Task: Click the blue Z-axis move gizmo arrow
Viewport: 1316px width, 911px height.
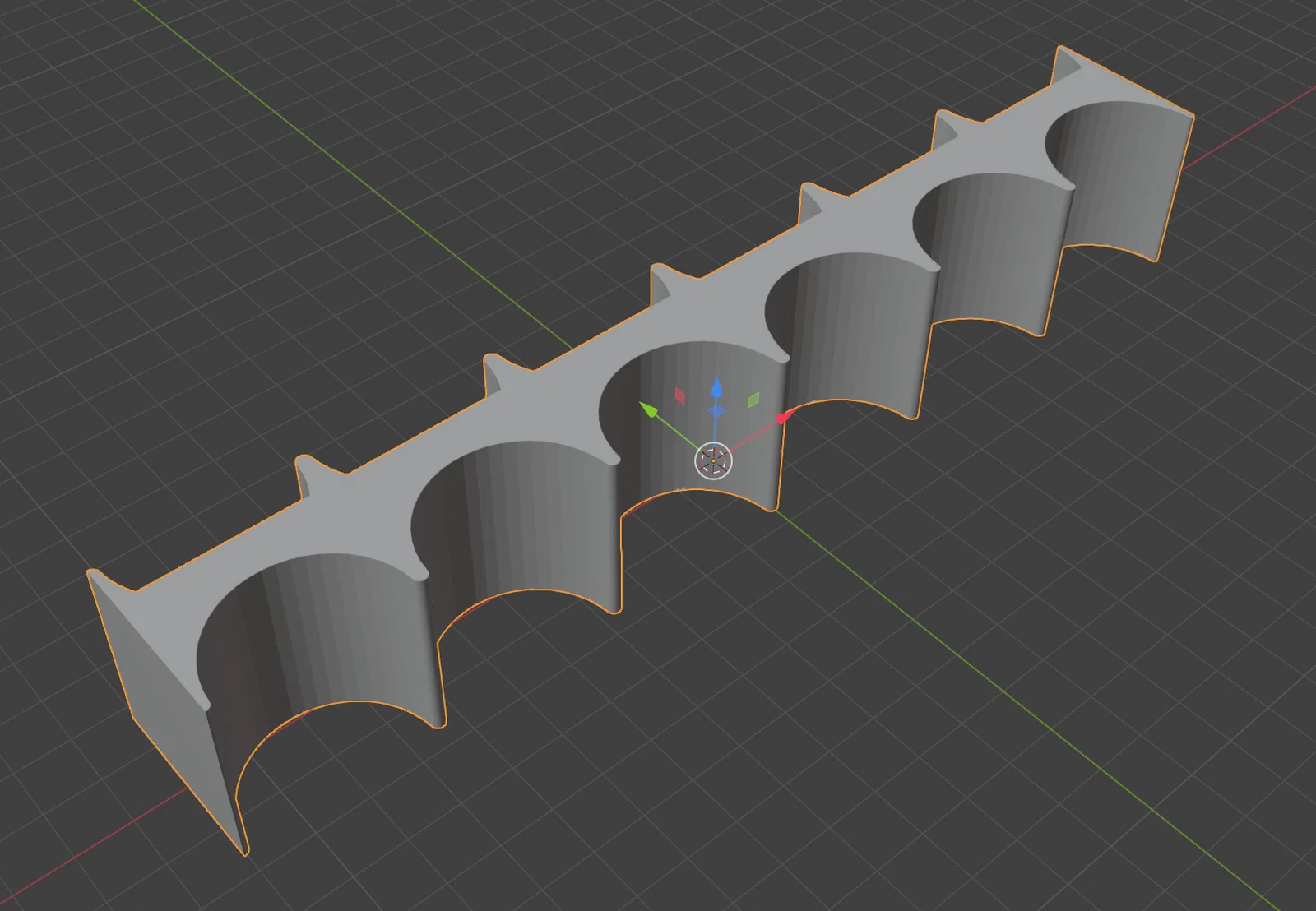Action: tap(716, 387)
